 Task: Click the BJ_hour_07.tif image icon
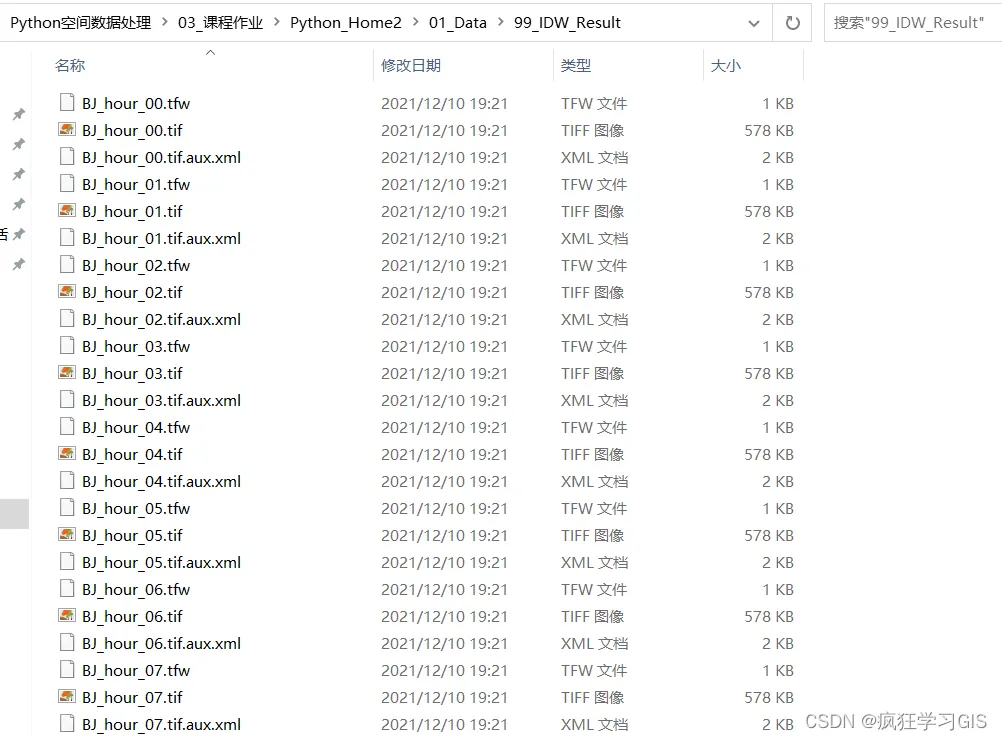pos(67,697)
